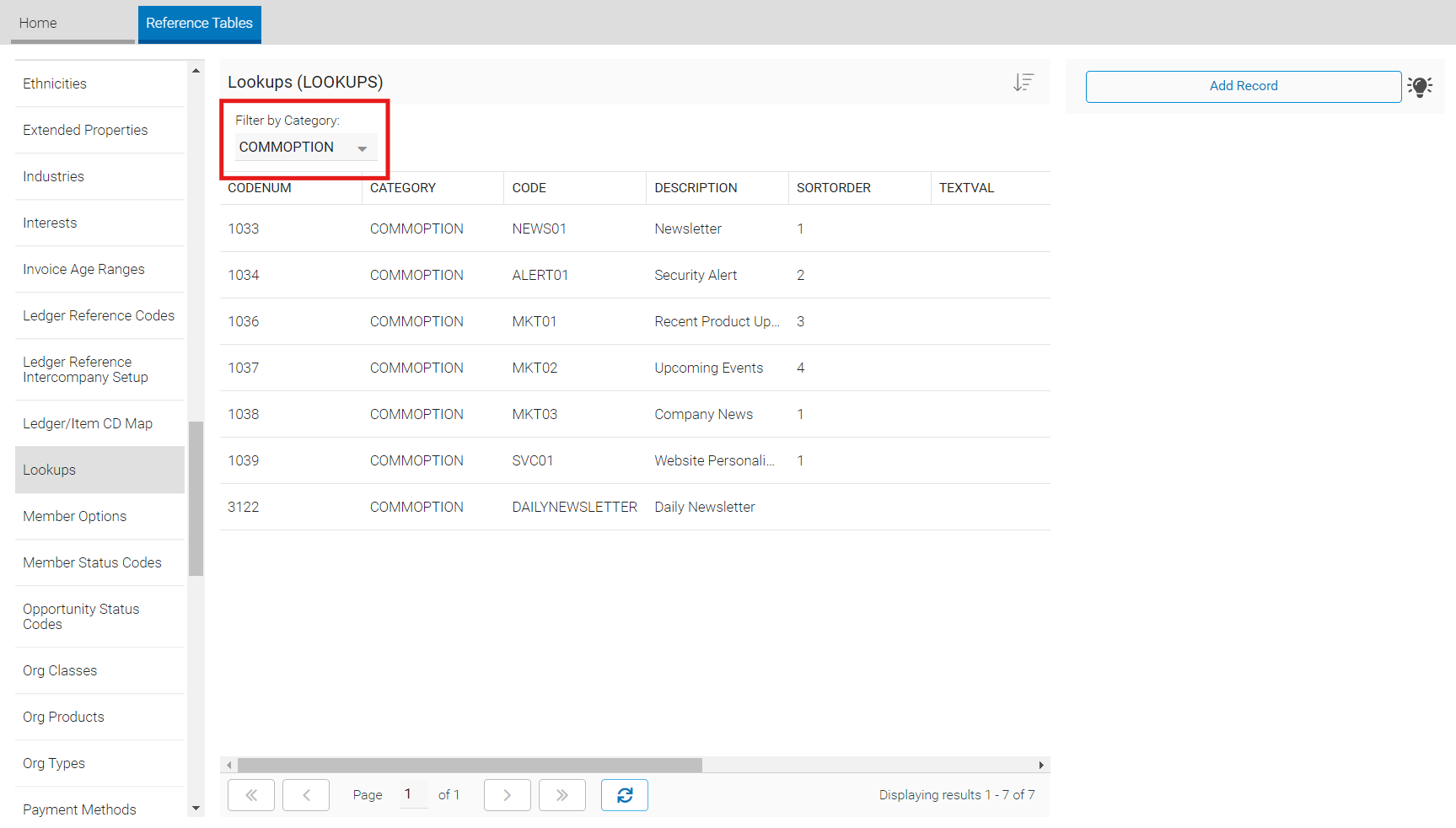Open Ethnicities in the sidebar
1456x828 pixels.
[x=99, y=83]
